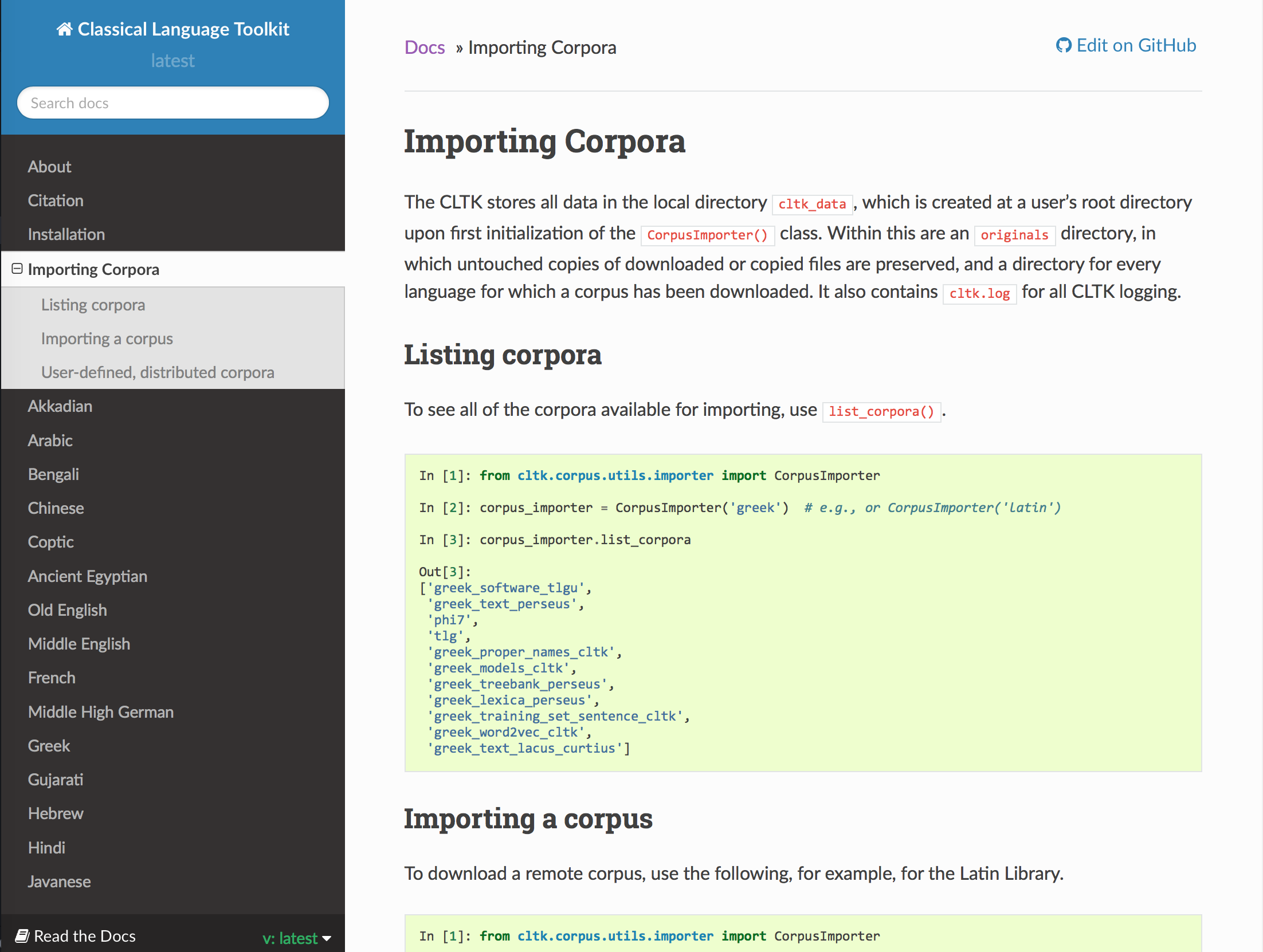The height and width of the screenshot is (952, 1263).
Task: Click 'greek_word2vec_cltk' in the output
Action: click(506, 733)
